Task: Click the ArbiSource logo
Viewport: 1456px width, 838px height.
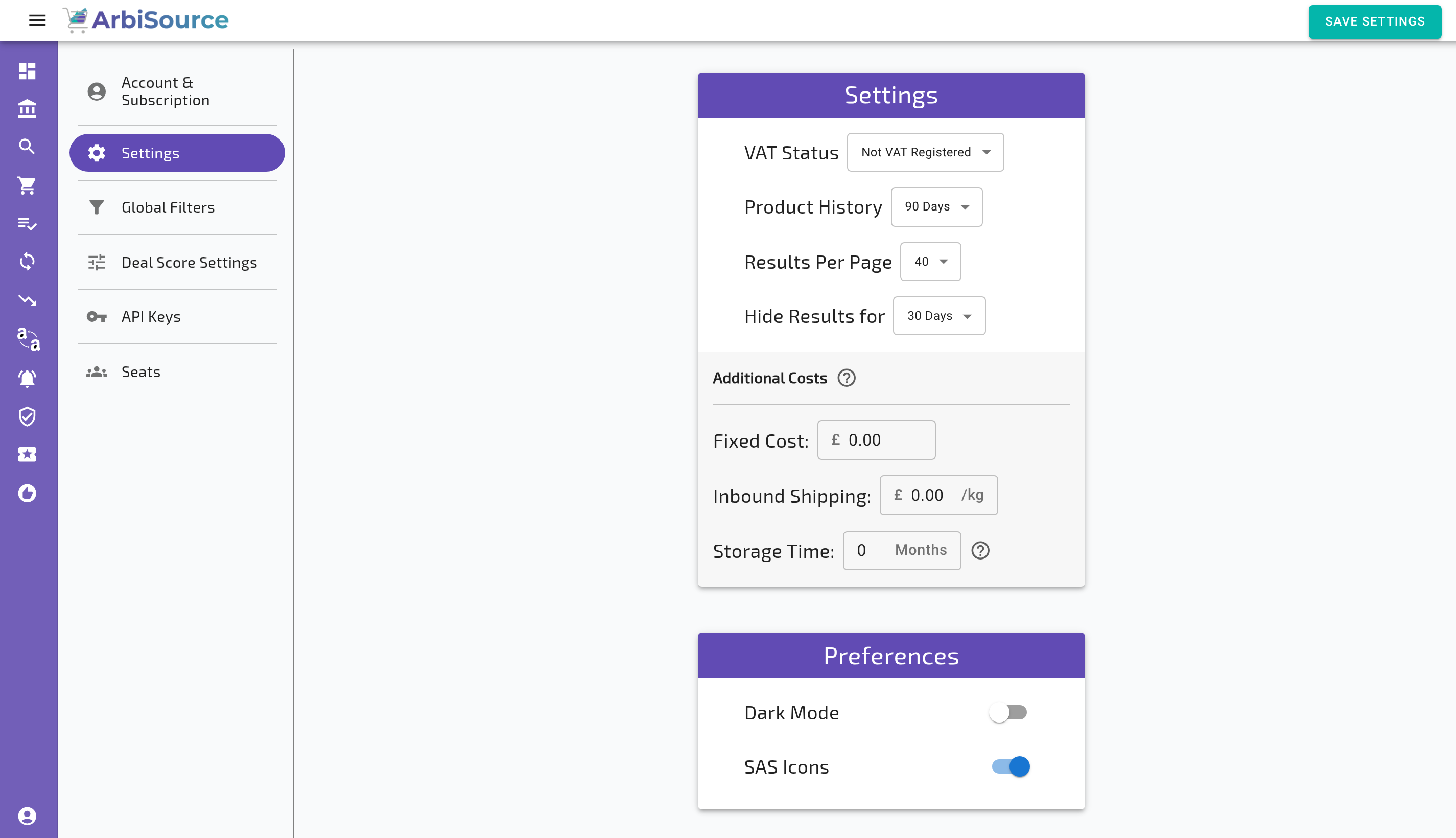Action: coord(146,20)
